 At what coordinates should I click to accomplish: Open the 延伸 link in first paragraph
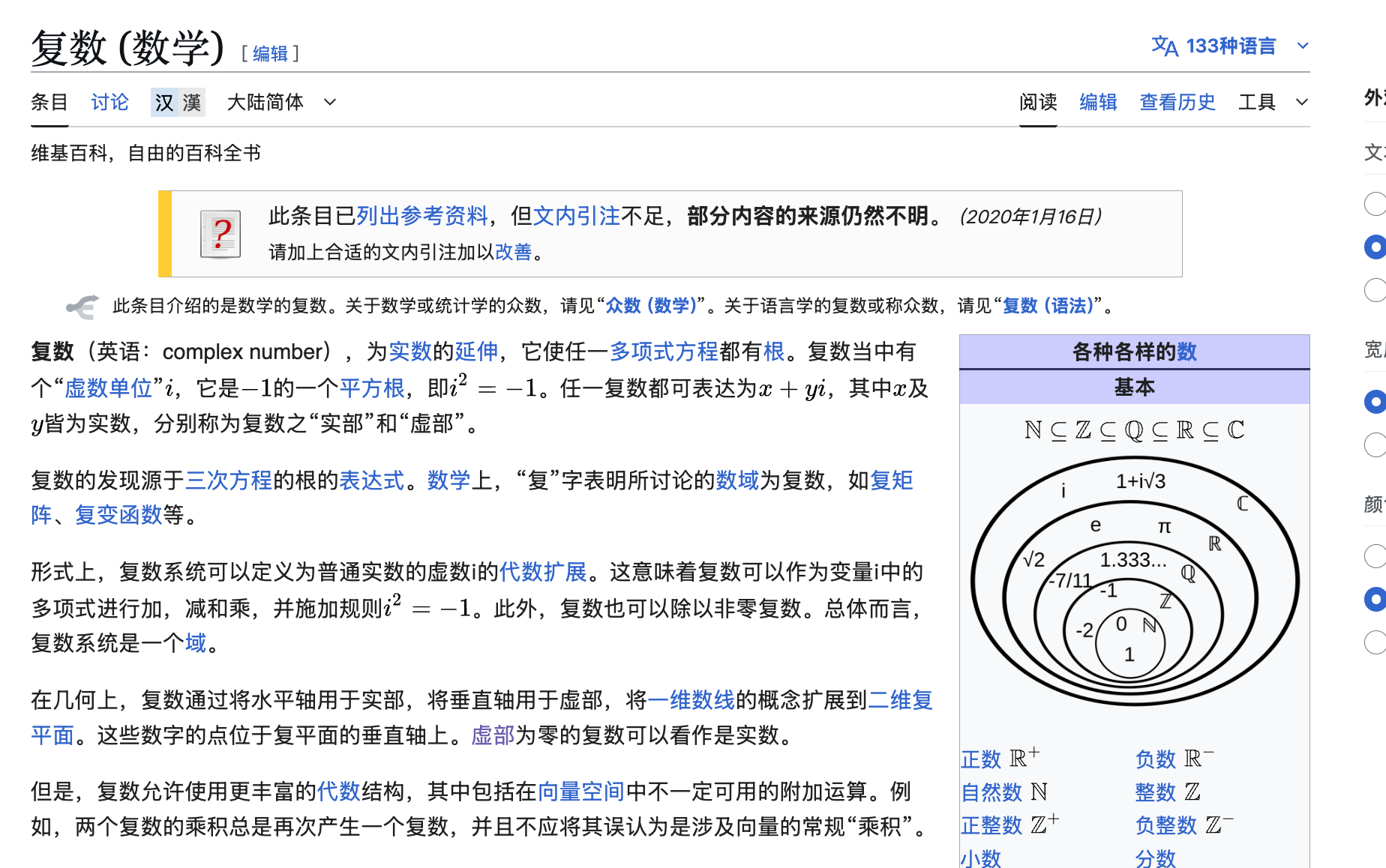pos(476,352)
